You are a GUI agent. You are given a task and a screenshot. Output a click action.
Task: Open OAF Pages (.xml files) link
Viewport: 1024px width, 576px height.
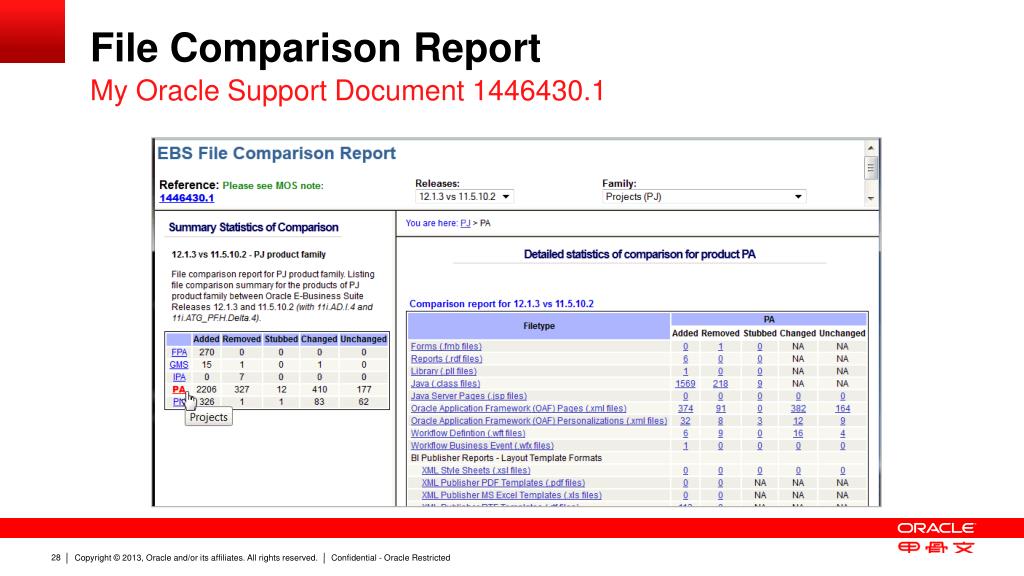(519, 408)
